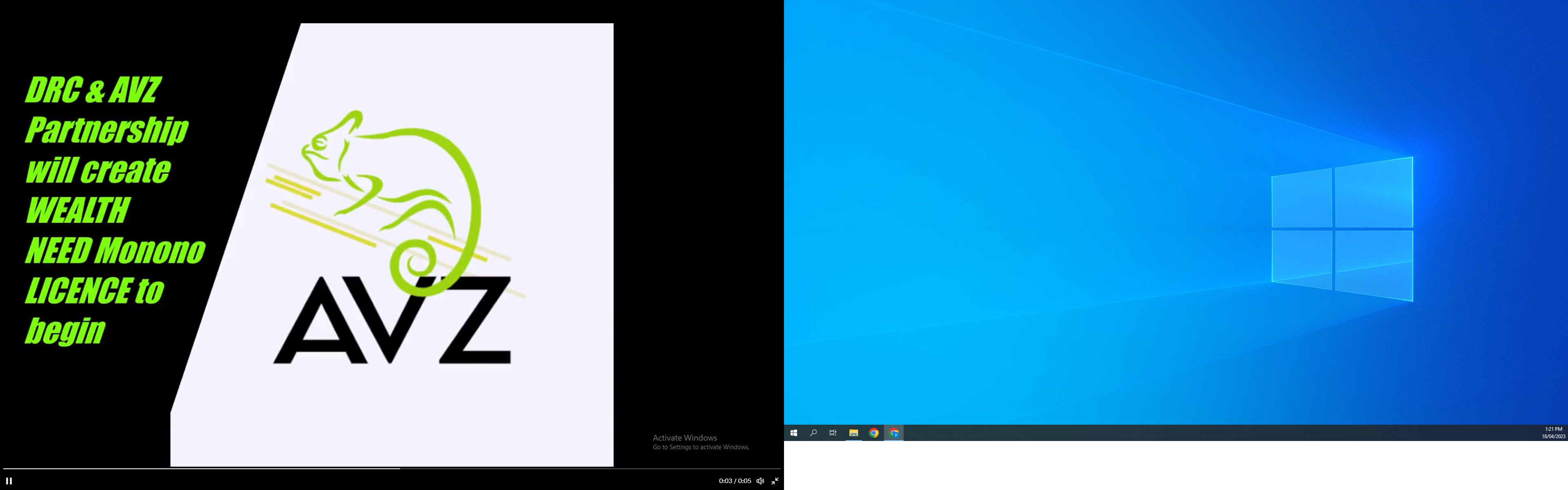Open File Explorer from the taskbar
1568x490 pixels.
[853, 433]
